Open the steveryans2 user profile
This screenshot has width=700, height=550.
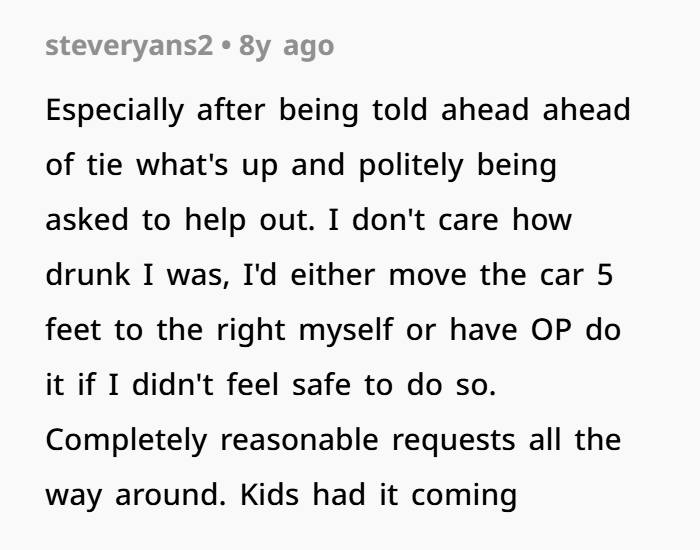129,46
